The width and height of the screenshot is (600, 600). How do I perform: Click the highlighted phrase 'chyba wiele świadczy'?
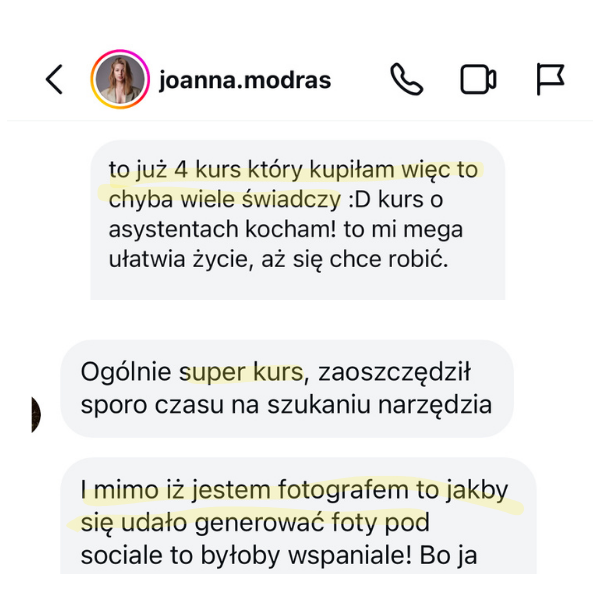click(x=225, y=200)
